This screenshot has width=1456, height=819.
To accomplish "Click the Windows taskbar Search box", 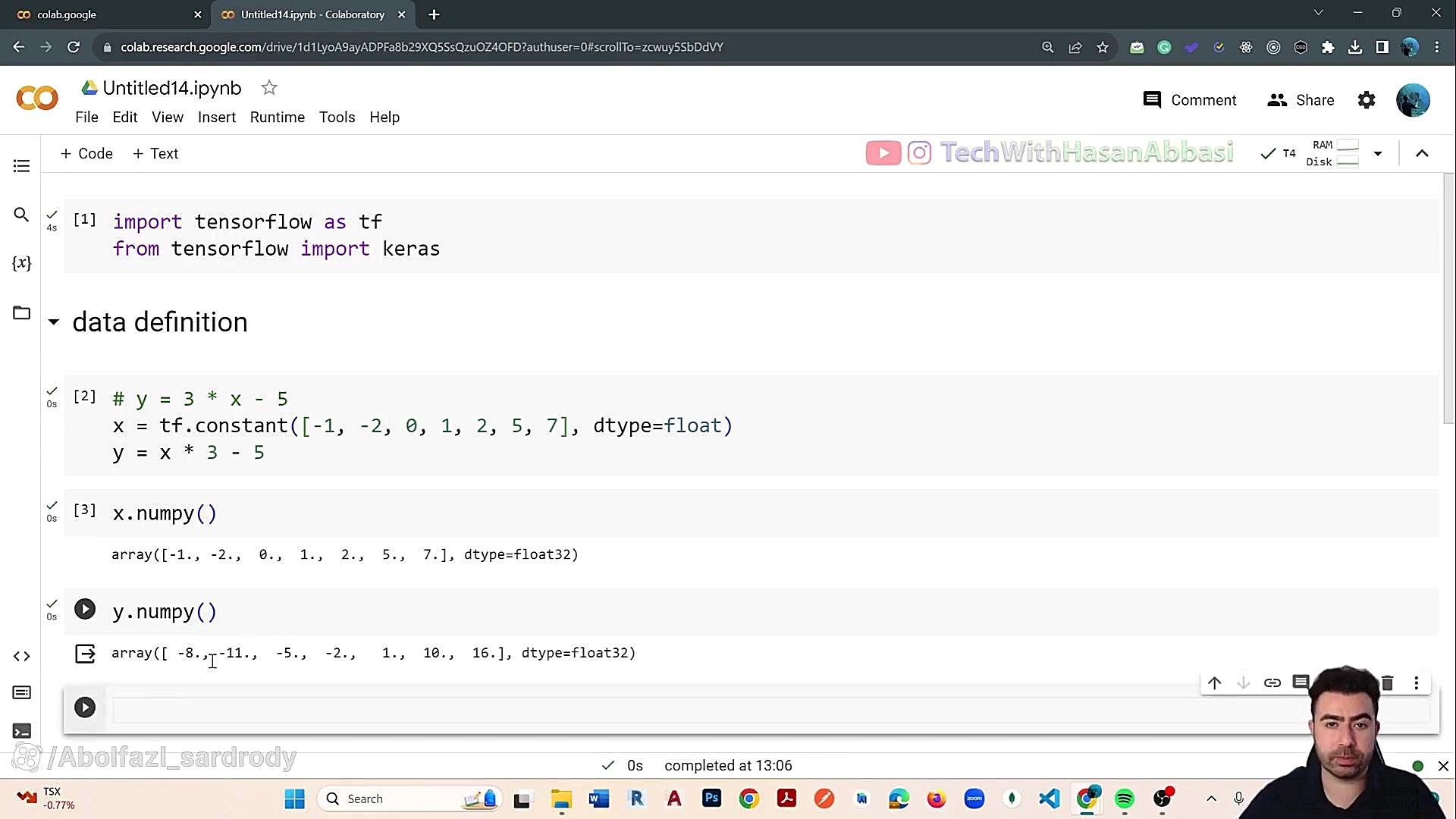I will click(x=409, y=799).
